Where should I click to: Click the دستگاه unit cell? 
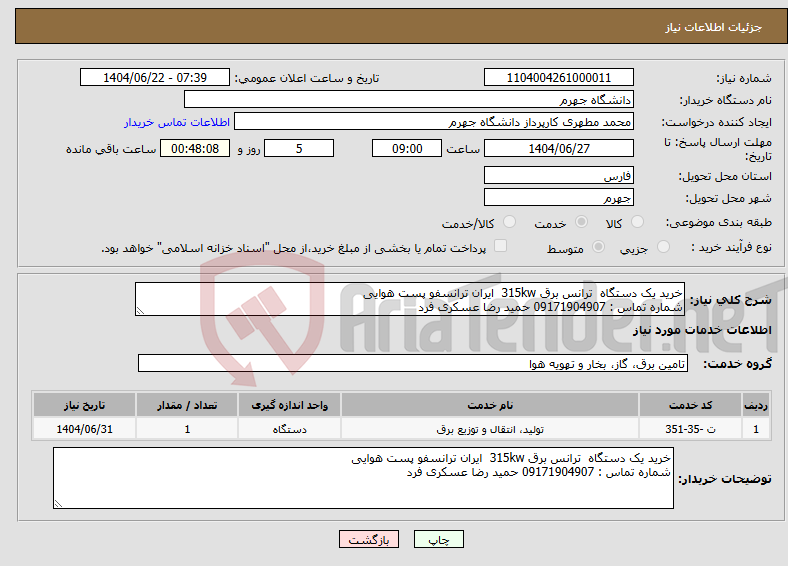[x=289, y=429]
